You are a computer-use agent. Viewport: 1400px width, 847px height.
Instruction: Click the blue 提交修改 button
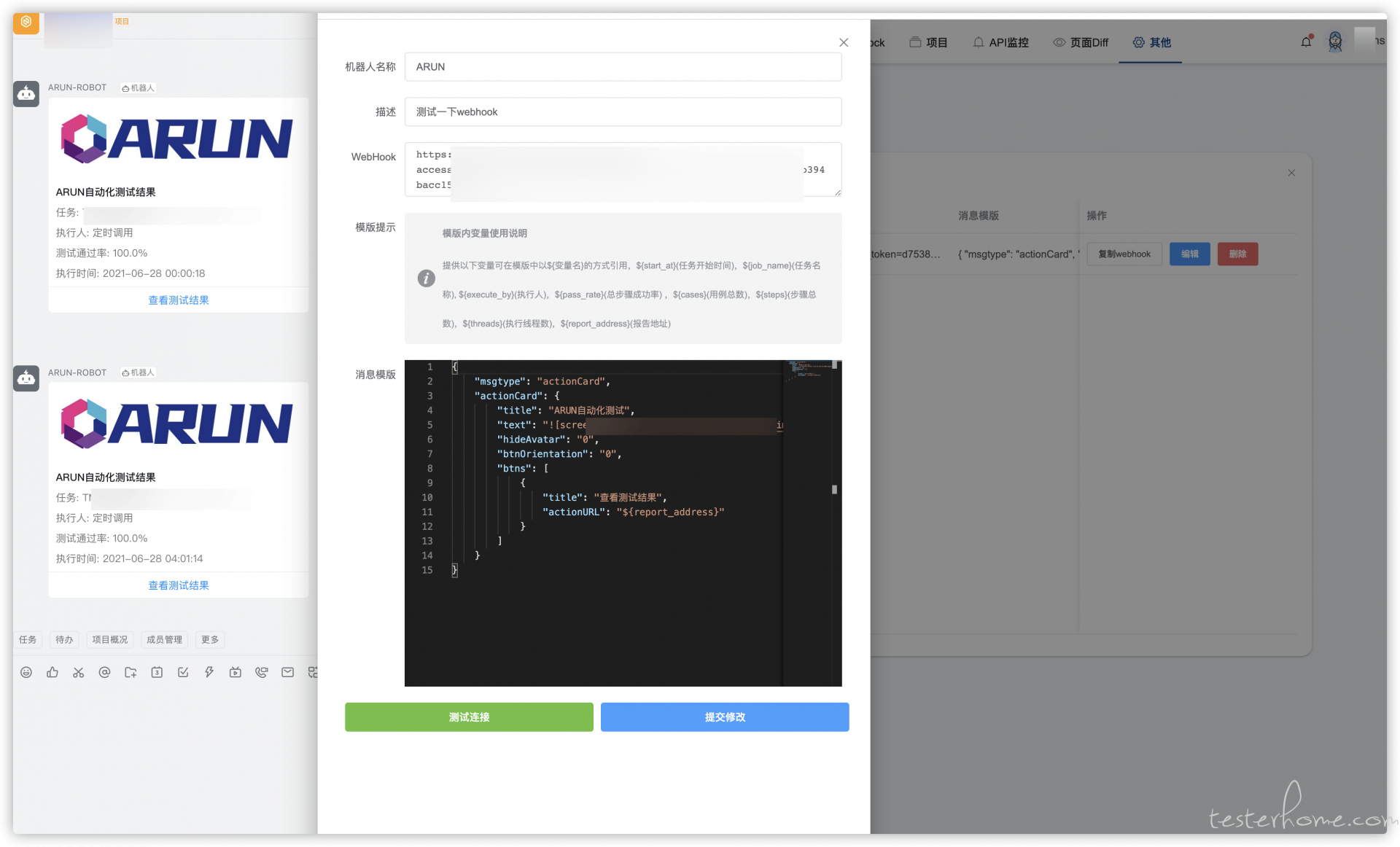point(725,717)
